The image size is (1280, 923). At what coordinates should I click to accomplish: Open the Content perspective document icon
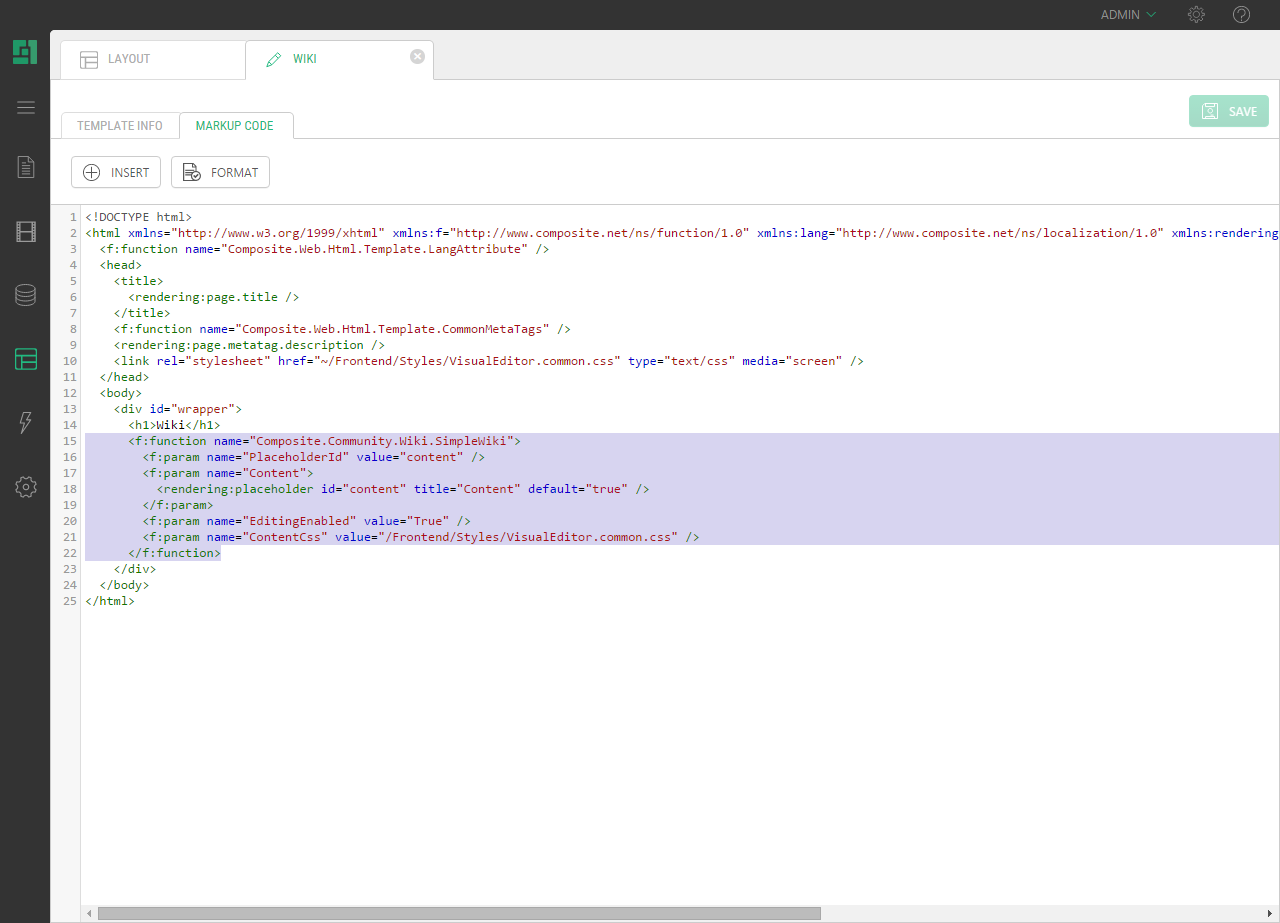coord(26,167)
